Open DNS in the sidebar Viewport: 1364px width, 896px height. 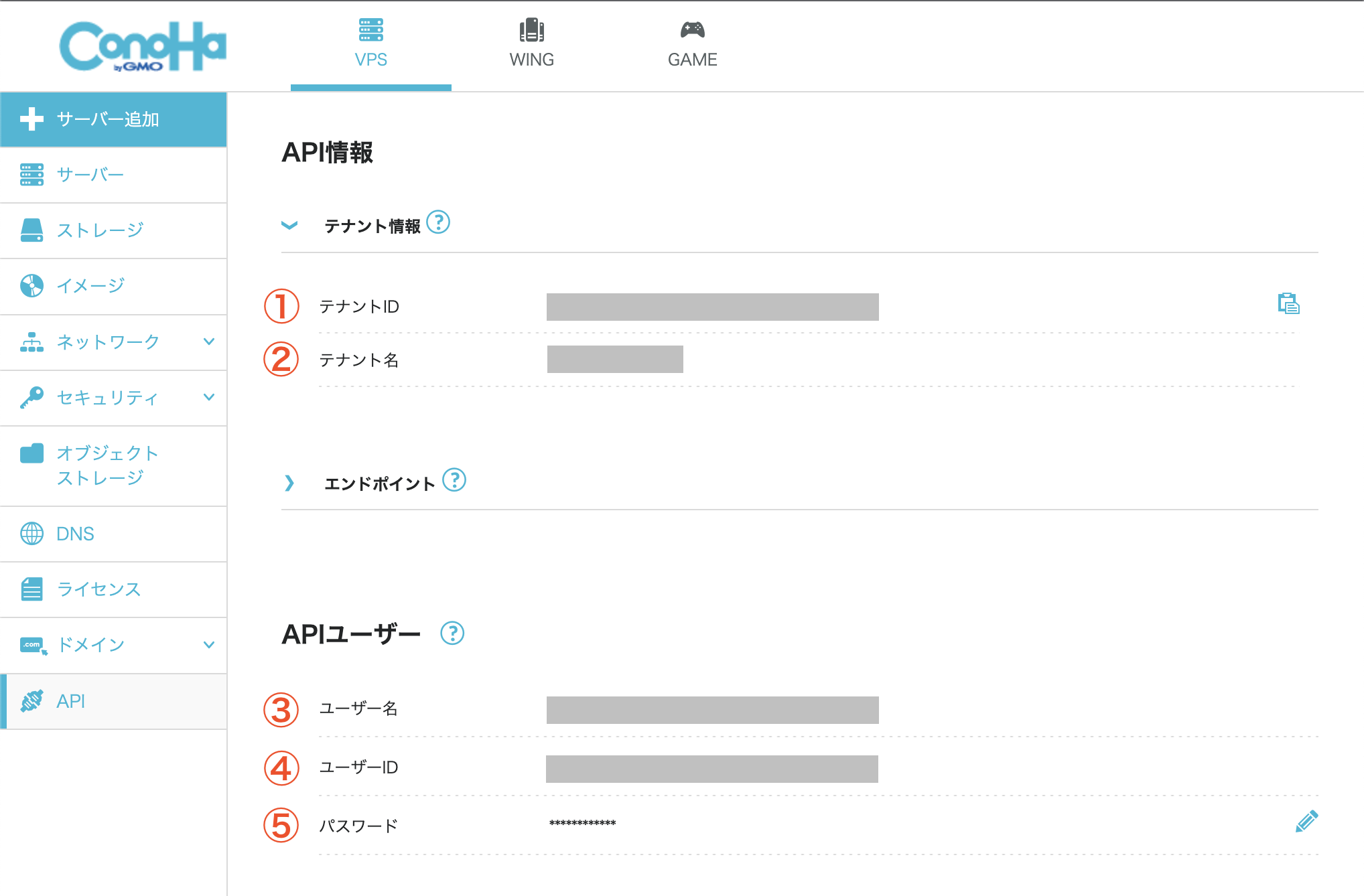point(113,534)
